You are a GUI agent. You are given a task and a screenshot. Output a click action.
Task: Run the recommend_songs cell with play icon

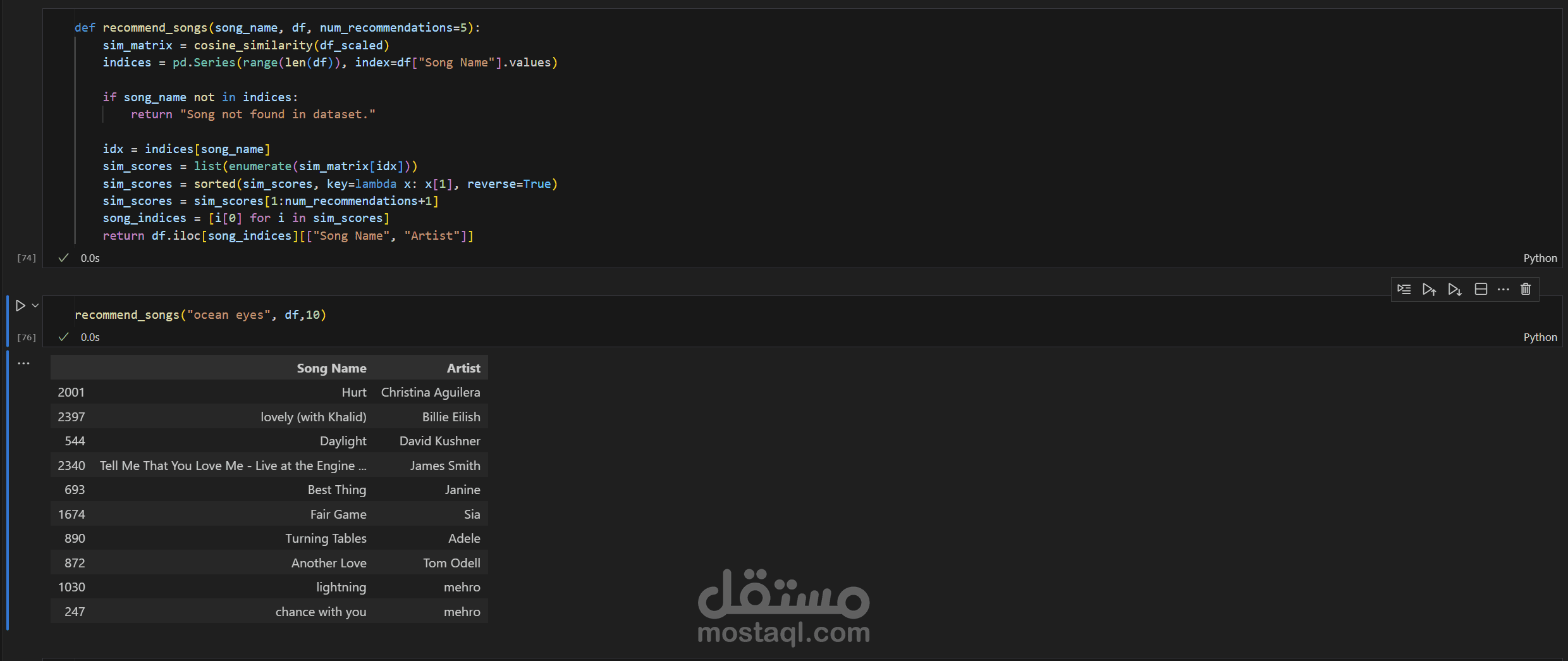point(20,306)
